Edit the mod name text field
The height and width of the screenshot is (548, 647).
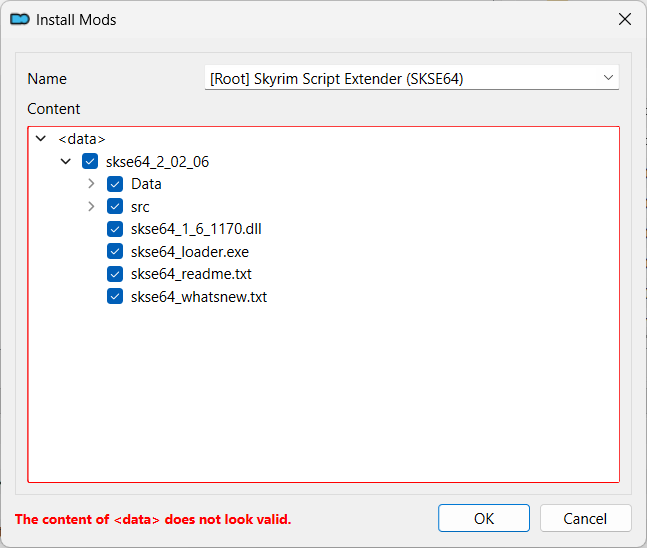400,77
